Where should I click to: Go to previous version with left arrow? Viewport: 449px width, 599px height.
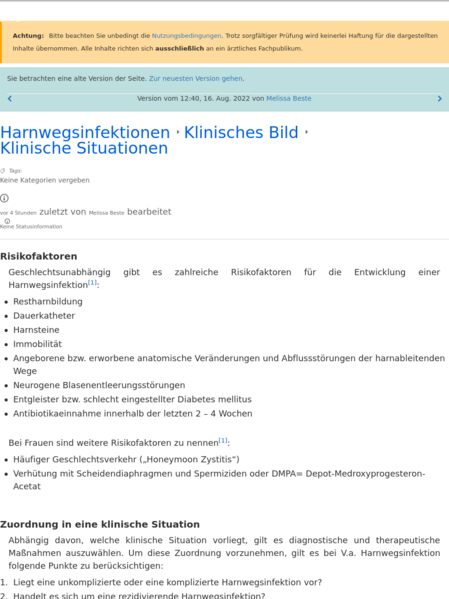(x=10, y=99)
